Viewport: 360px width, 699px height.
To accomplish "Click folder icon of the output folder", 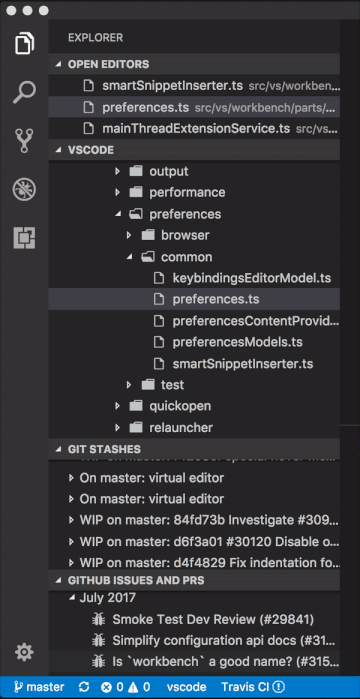I will pos(135,171).
